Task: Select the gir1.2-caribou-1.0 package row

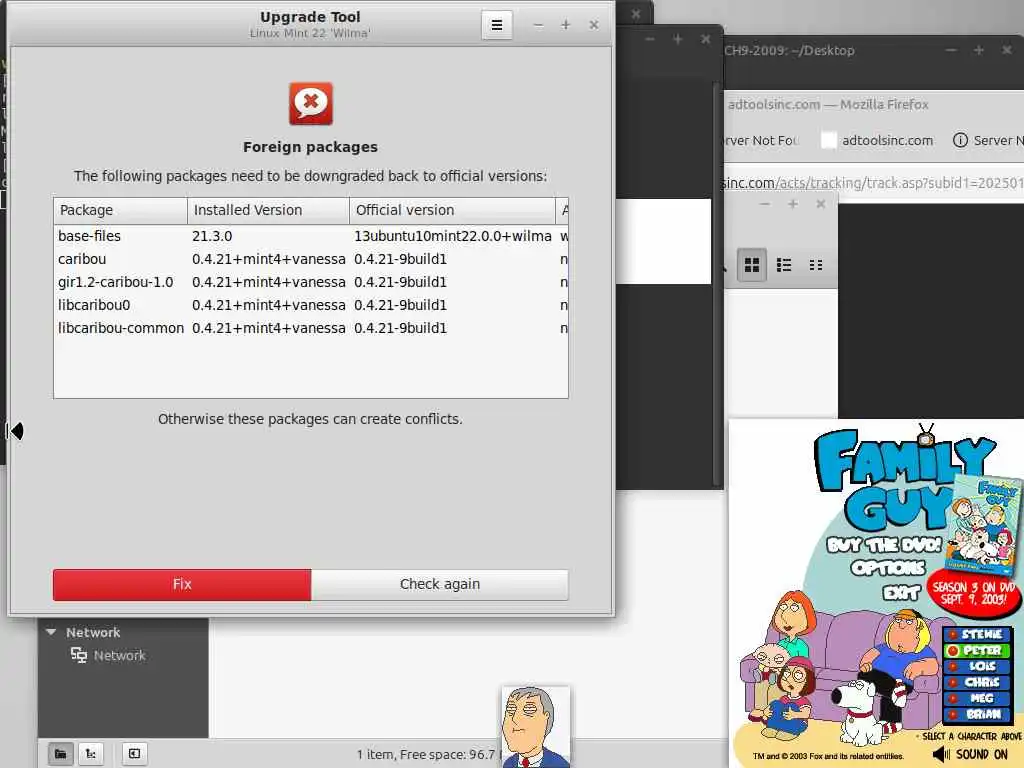Action: pos(311,282)
